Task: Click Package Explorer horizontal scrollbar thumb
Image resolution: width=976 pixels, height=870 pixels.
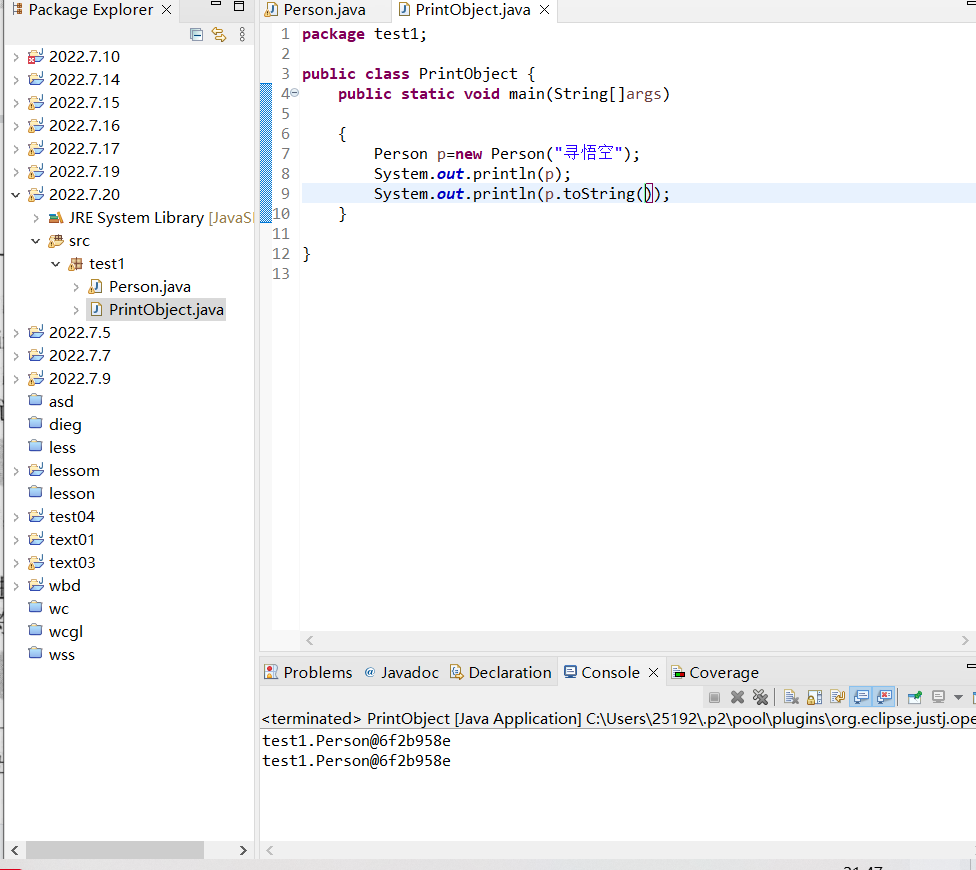Action: pyautogui.click(x=115, y=850)
